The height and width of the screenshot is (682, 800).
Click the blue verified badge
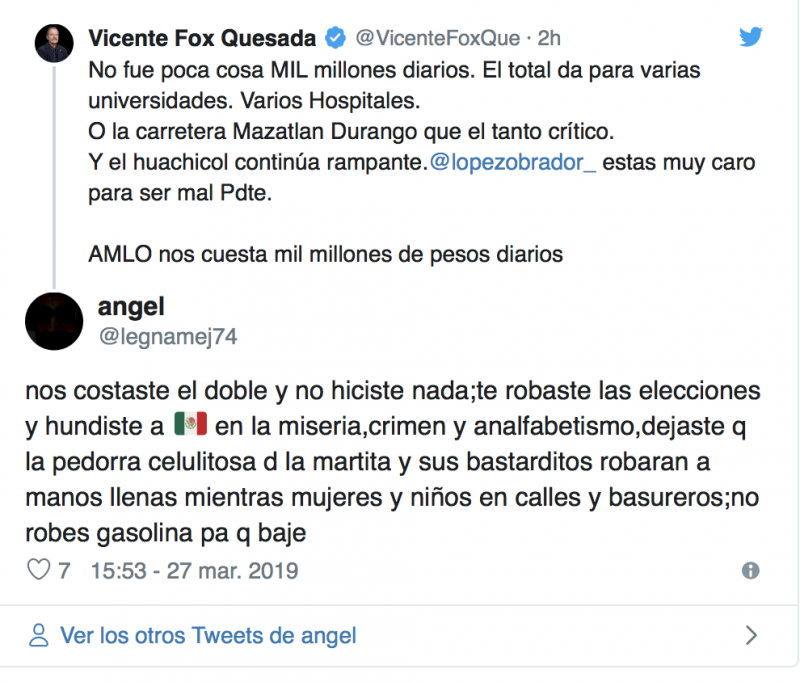pos(336,38)
